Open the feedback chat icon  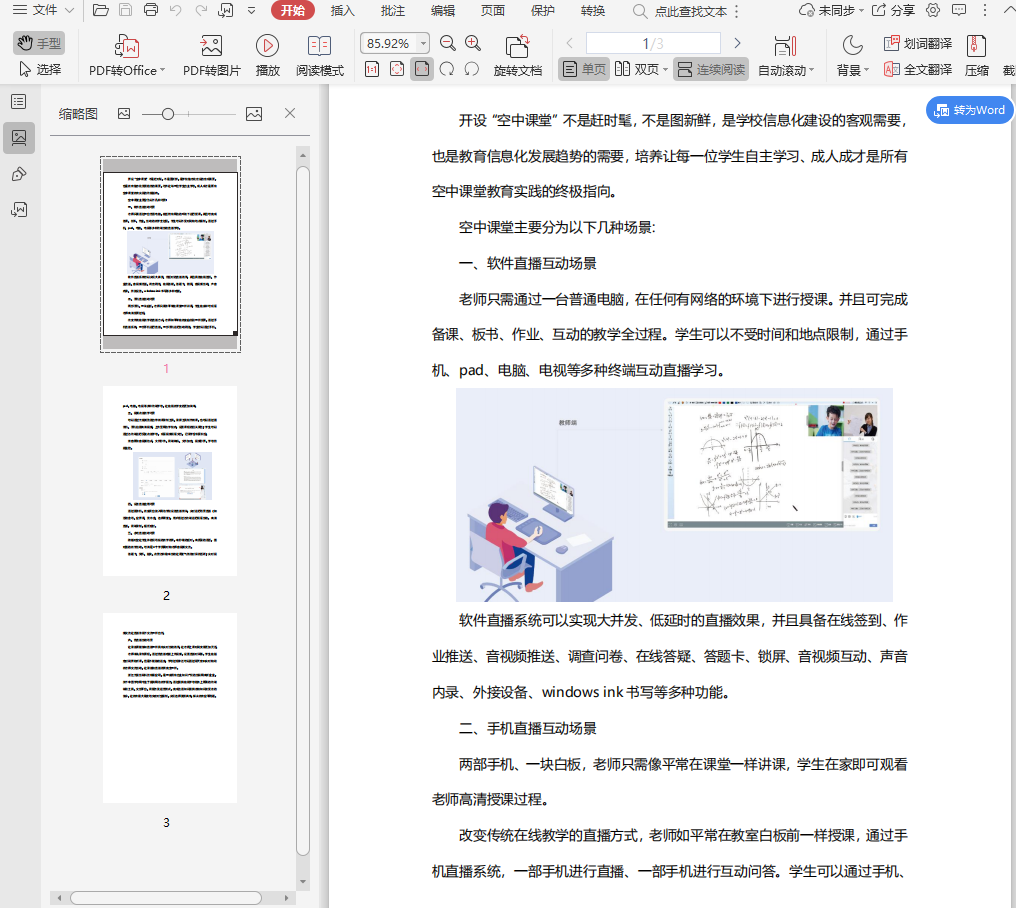(959, 10)
